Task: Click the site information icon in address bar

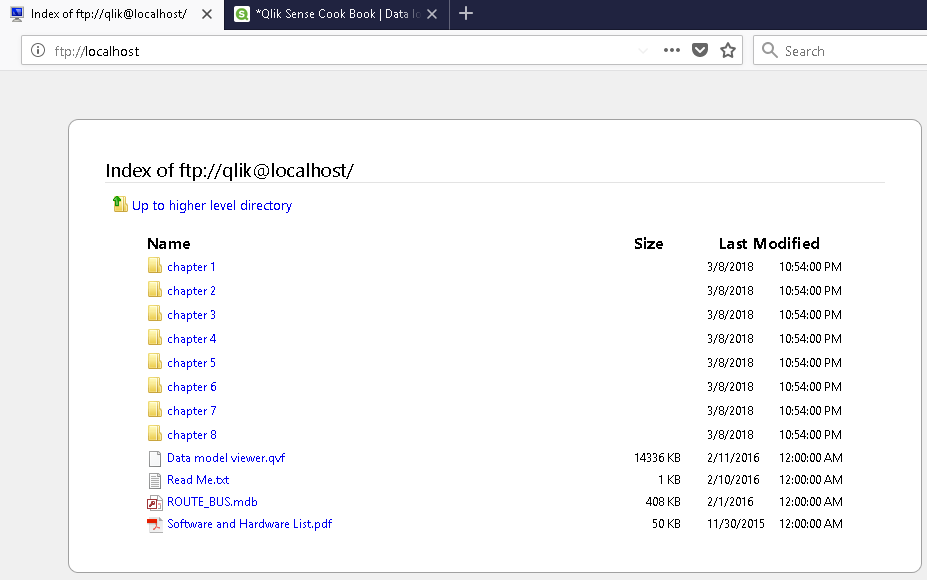Action: tap(38, 50)
